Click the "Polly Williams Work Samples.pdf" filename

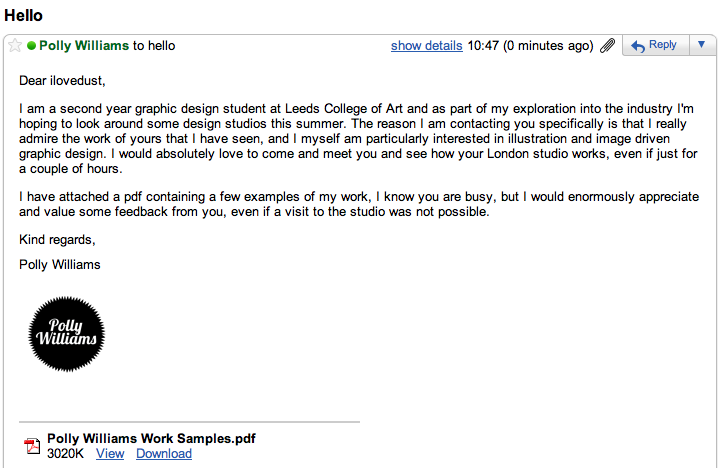151,438
